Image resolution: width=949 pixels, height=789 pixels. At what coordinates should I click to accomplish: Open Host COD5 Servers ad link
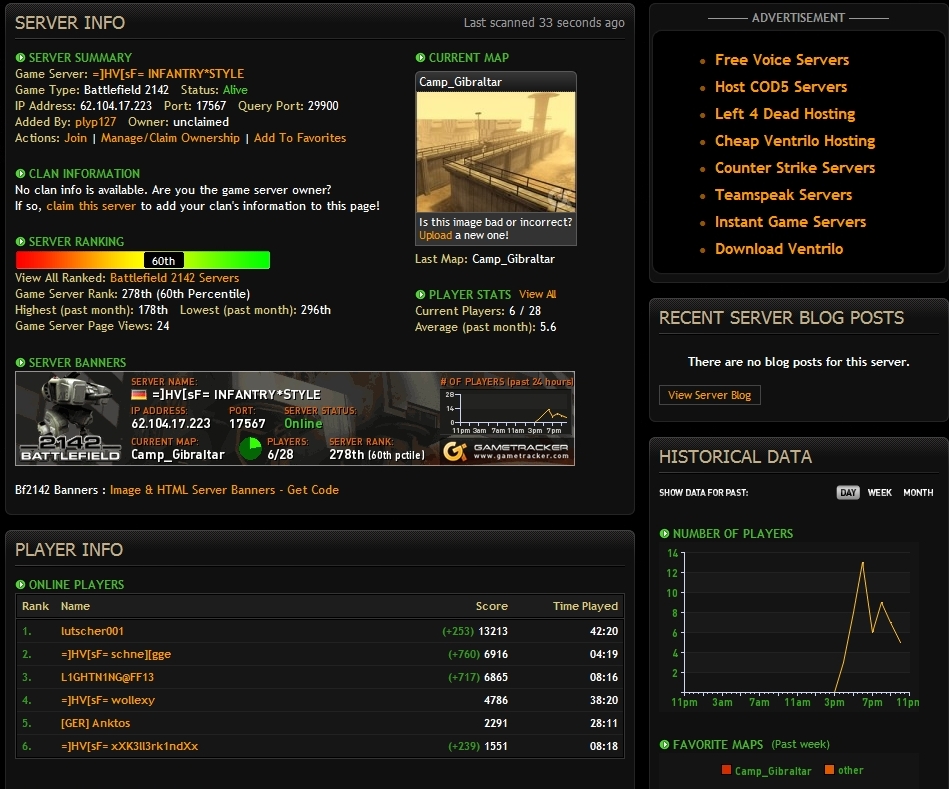pos(781,87)
